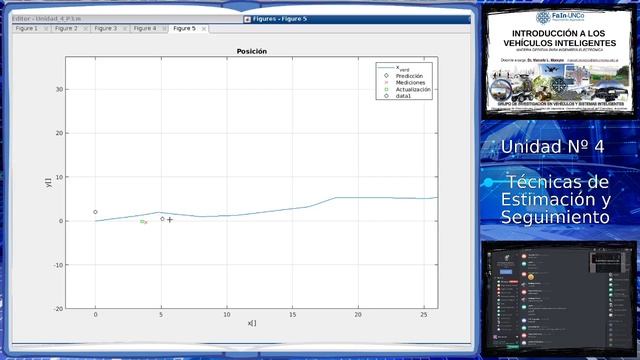Click the x_verd legend entry

402,68
